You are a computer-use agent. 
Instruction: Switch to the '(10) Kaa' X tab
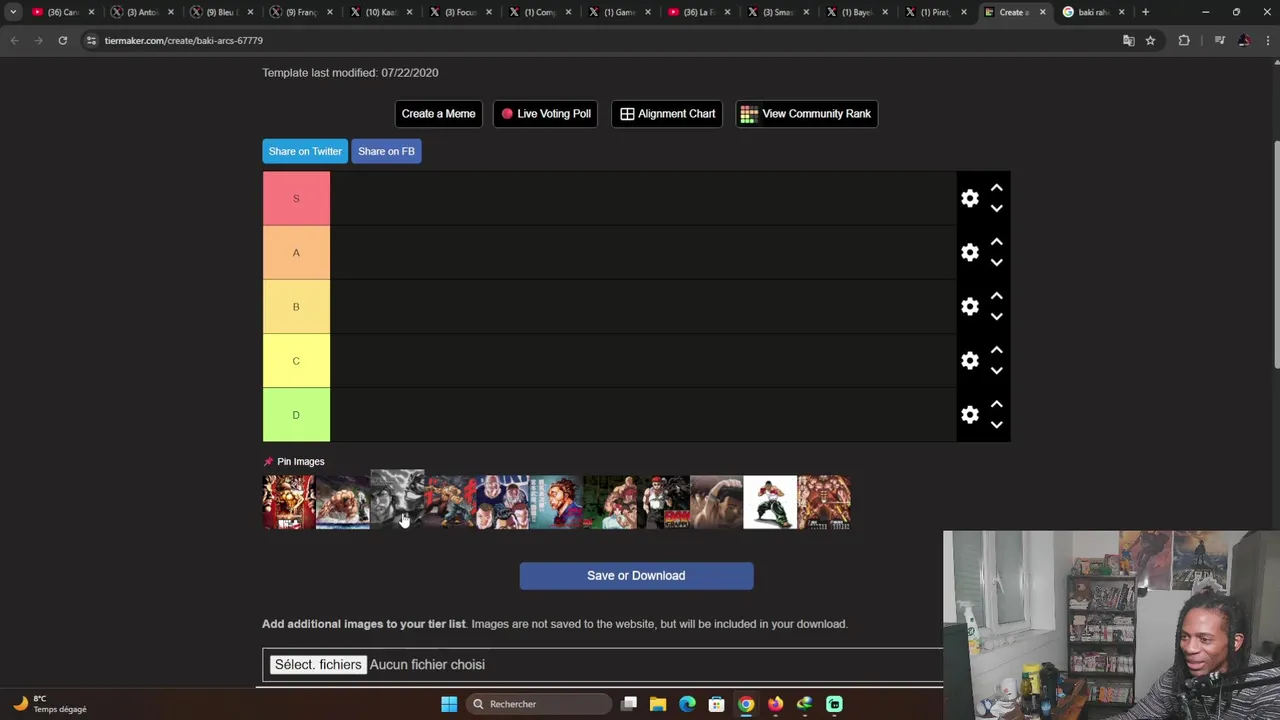tap(379, 12)
